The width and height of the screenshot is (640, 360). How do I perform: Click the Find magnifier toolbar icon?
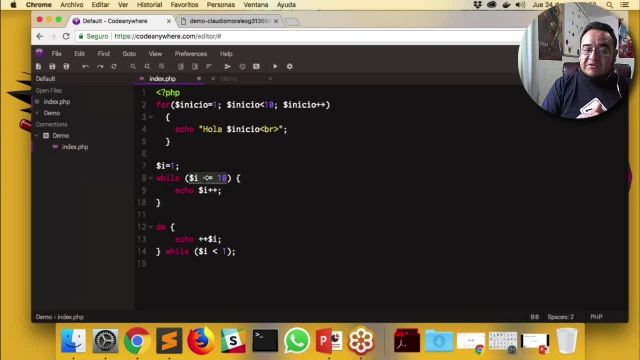pyautogui.click(x=133, y=66)
